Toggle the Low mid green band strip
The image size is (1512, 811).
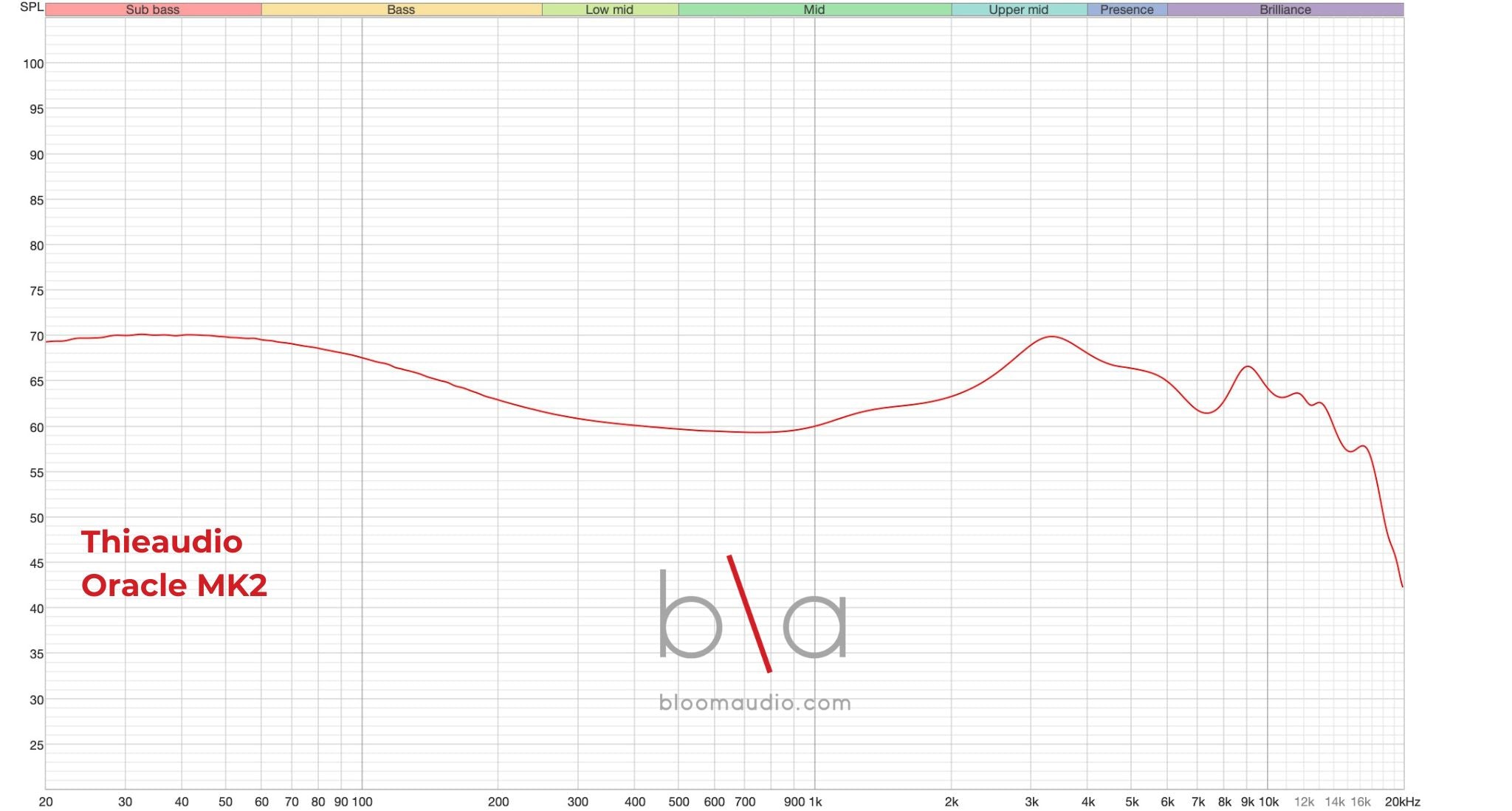tap(609, 10)
